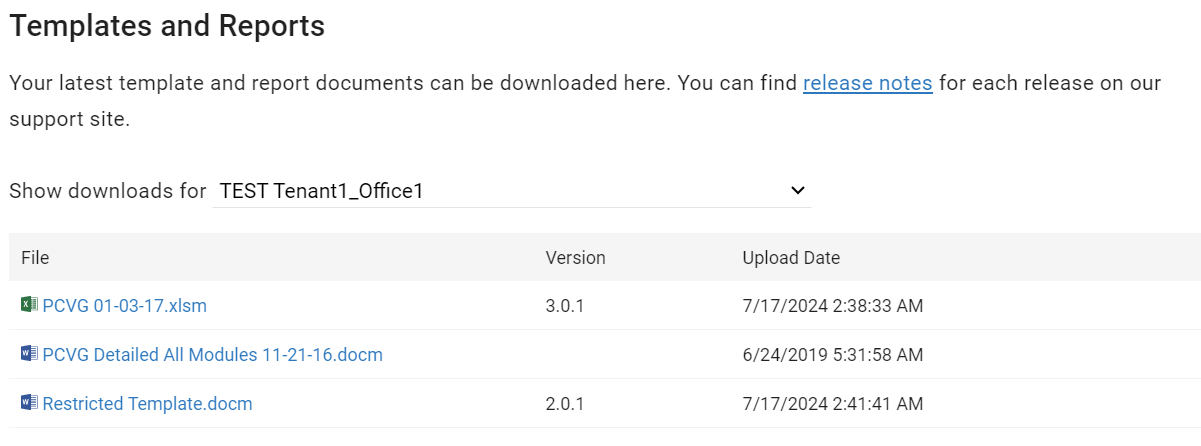Click the 3.0.1 version cell
The image size is (1201, 446).
click(x=564, y=306)
